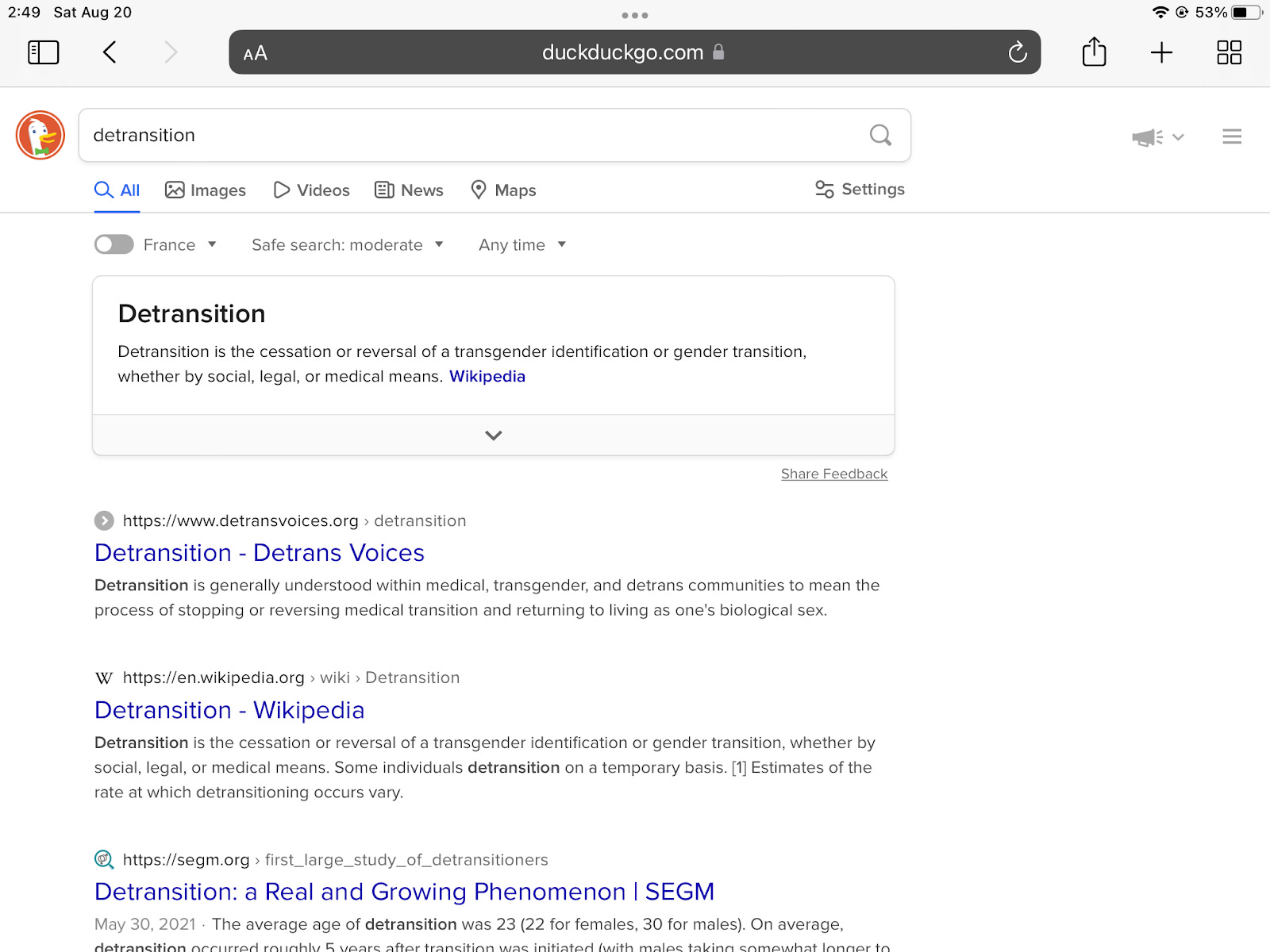Click the Wikipedia W favicon
This screenshot has height=952, width=1270.
pos(104,678)
